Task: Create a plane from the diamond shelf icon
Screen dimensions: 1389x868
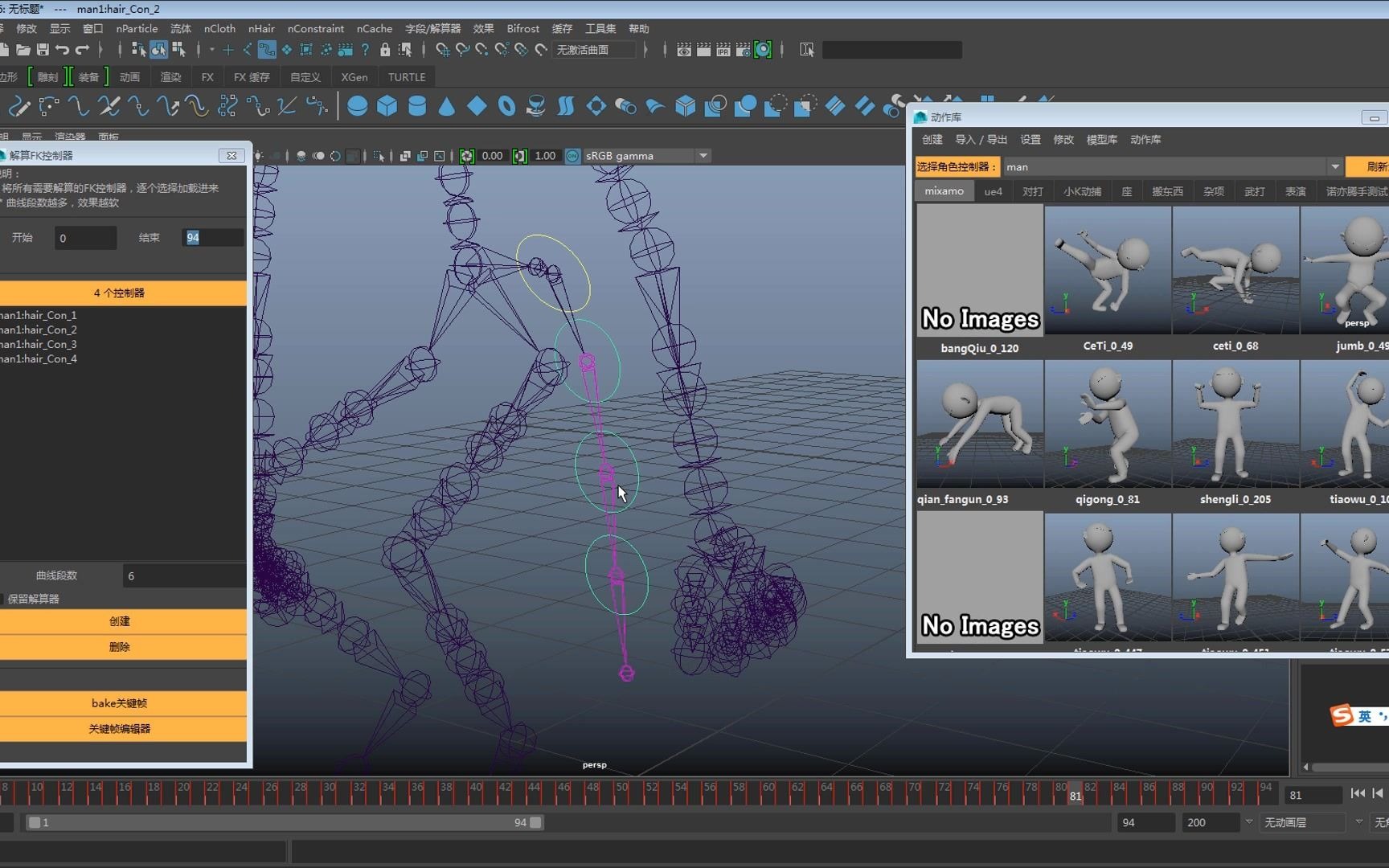Action: (477, 105)
